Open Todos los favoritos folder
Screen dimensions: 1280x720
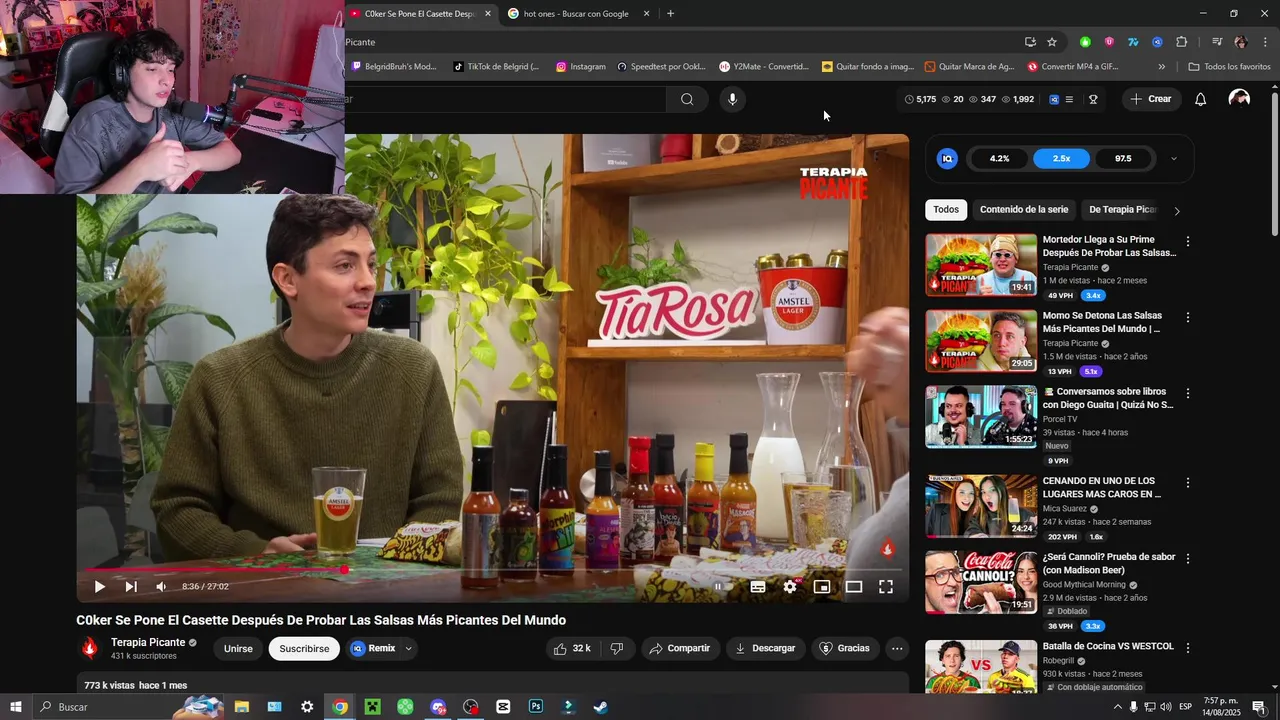tap(1229, 67)
